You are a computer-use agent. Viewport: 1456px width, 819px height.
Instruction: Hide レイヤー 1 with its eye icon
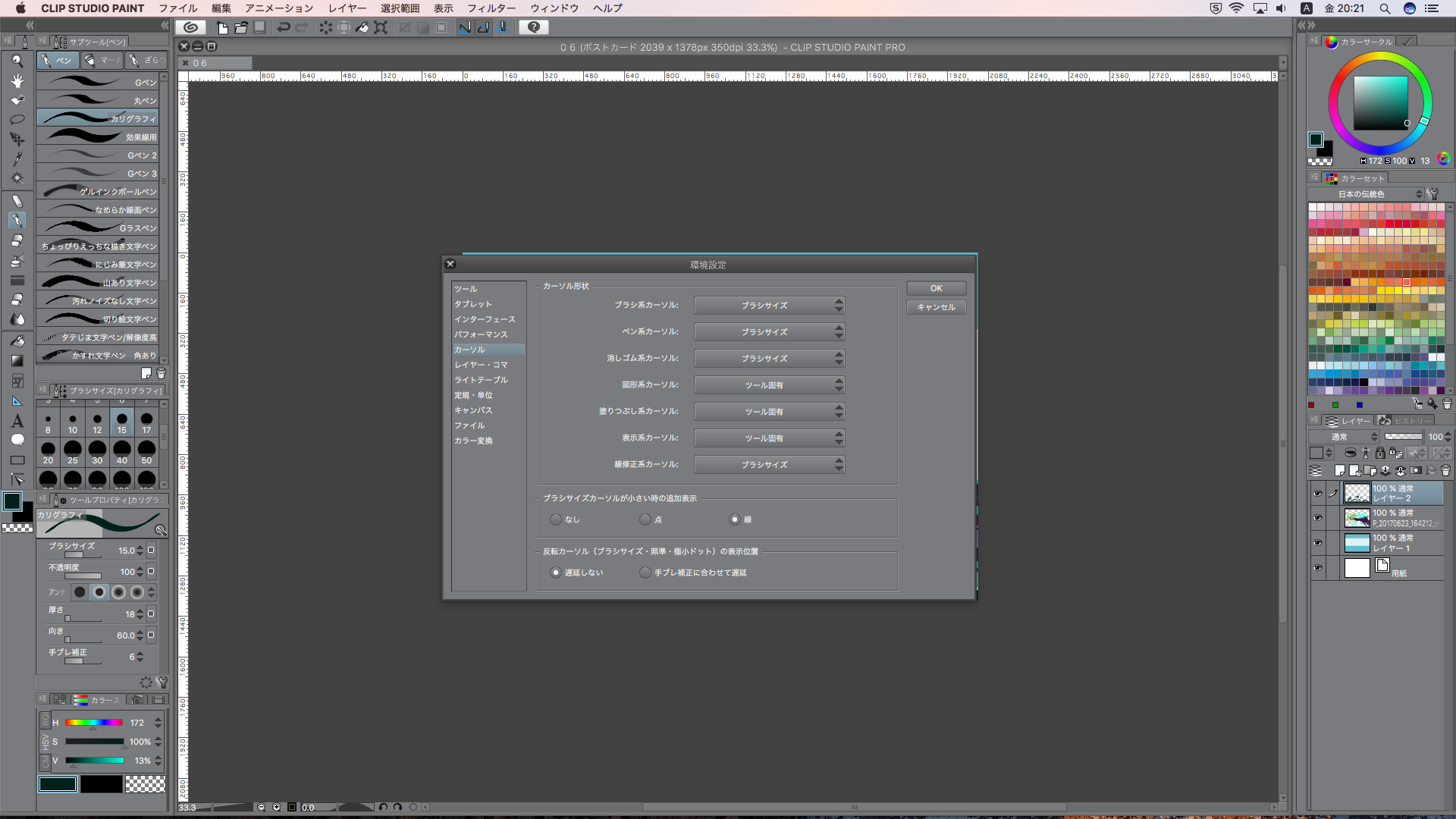1317,543
